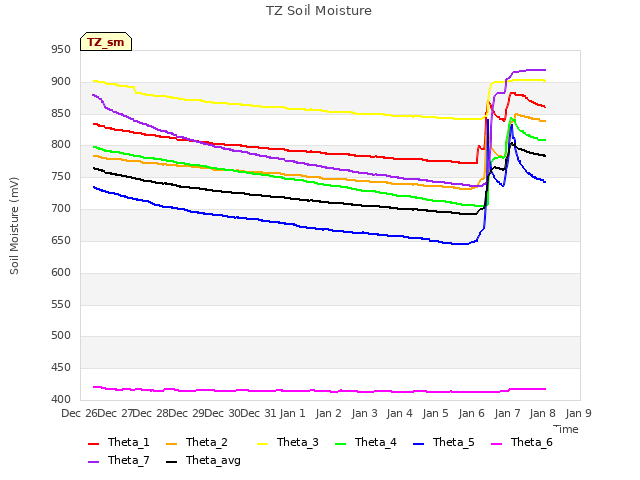Click the 550 y-axis tick label
640x480 pixels.
pyautogui.click(x=61, y=304)
